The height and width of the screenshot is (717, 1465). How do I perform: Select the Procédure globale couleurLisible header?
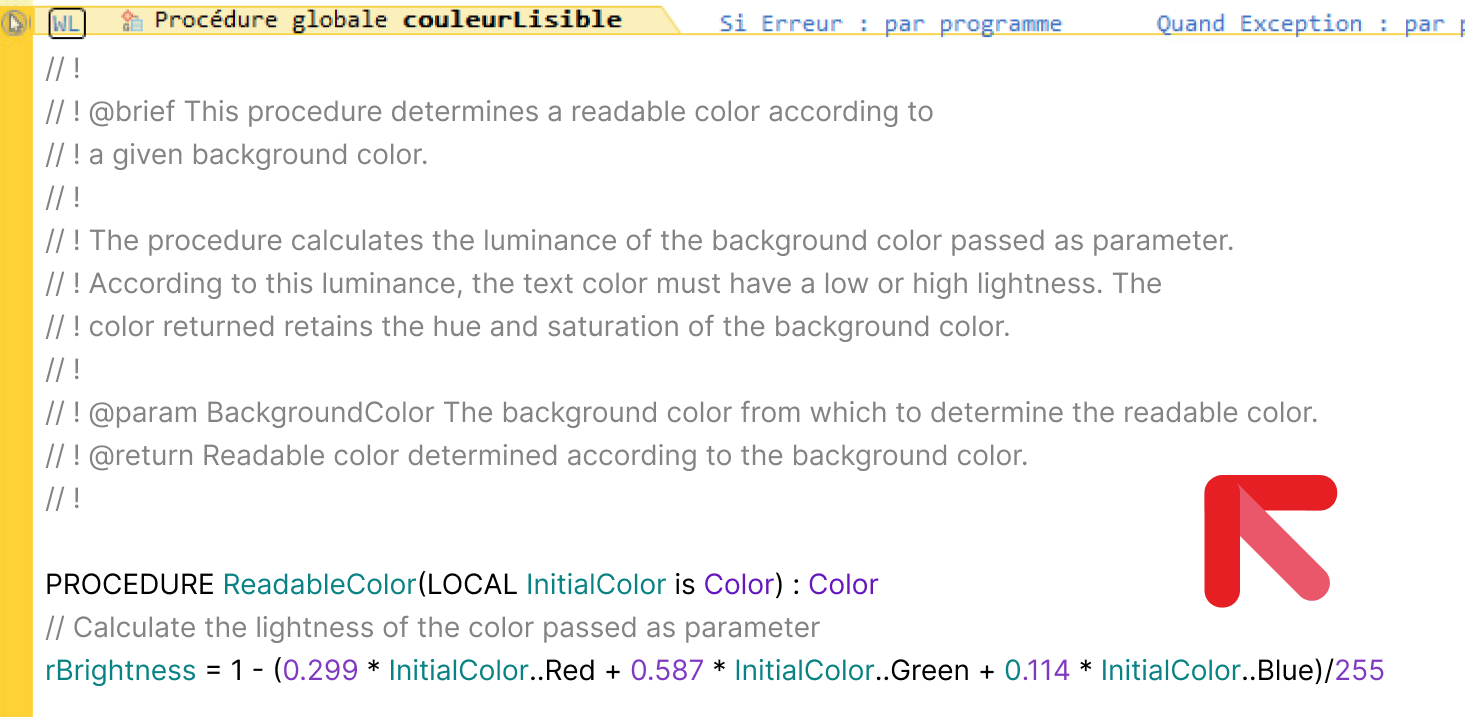tap(388, 20)
